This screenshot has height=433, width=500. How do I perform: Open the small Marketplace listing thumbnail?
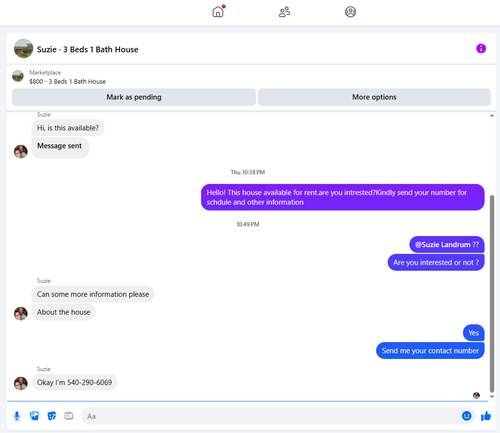click(x=18, y=76)
